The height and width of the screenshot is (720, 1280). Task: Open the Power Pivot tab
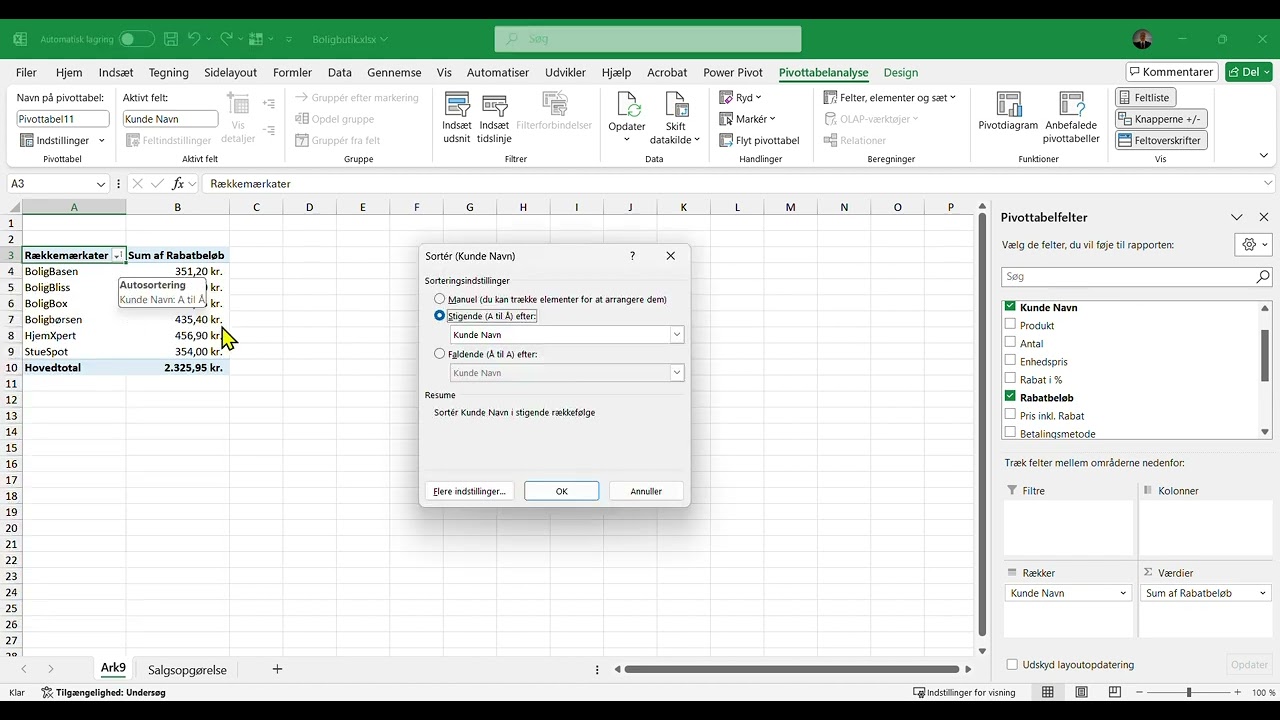pos(733,73)
